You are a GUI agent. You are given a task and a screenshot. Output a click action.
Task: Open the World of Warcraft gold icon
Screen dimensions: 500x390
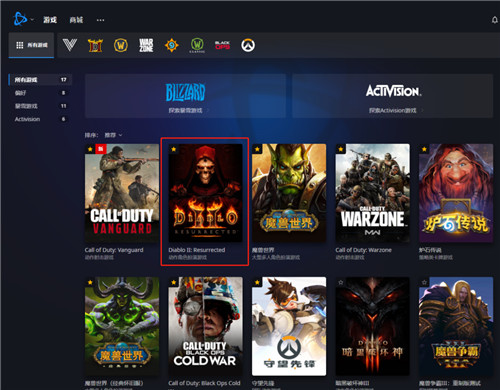[121, 45]
